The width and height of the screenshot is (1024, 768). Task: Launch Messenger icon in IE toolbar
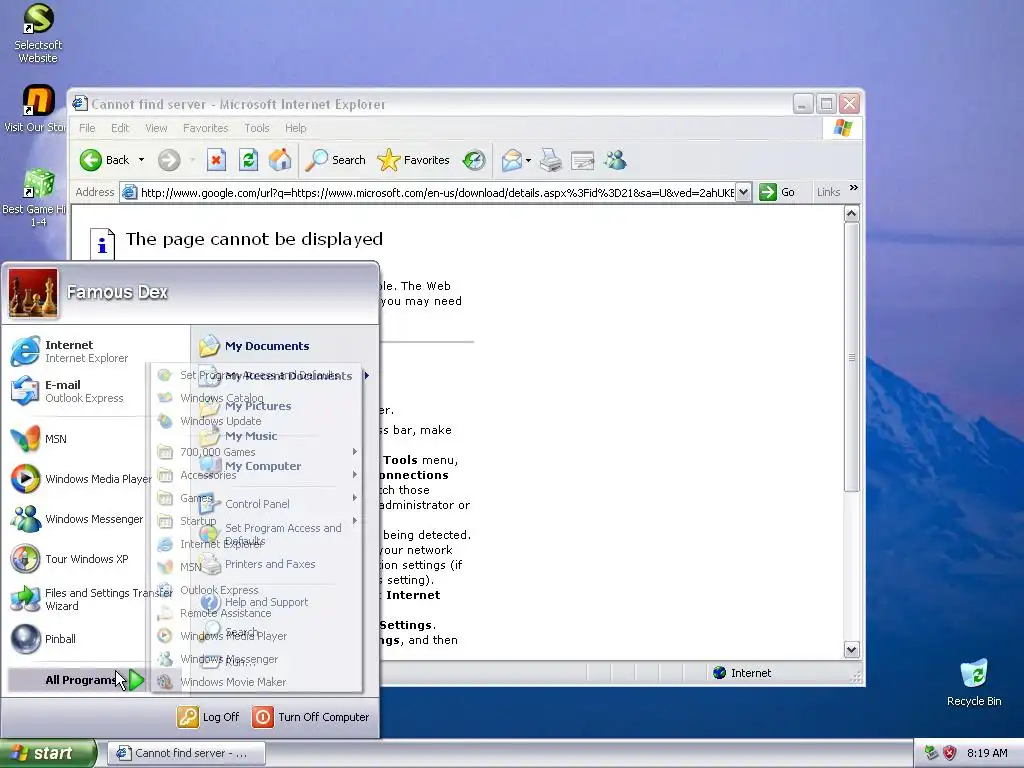coord(615,160)
